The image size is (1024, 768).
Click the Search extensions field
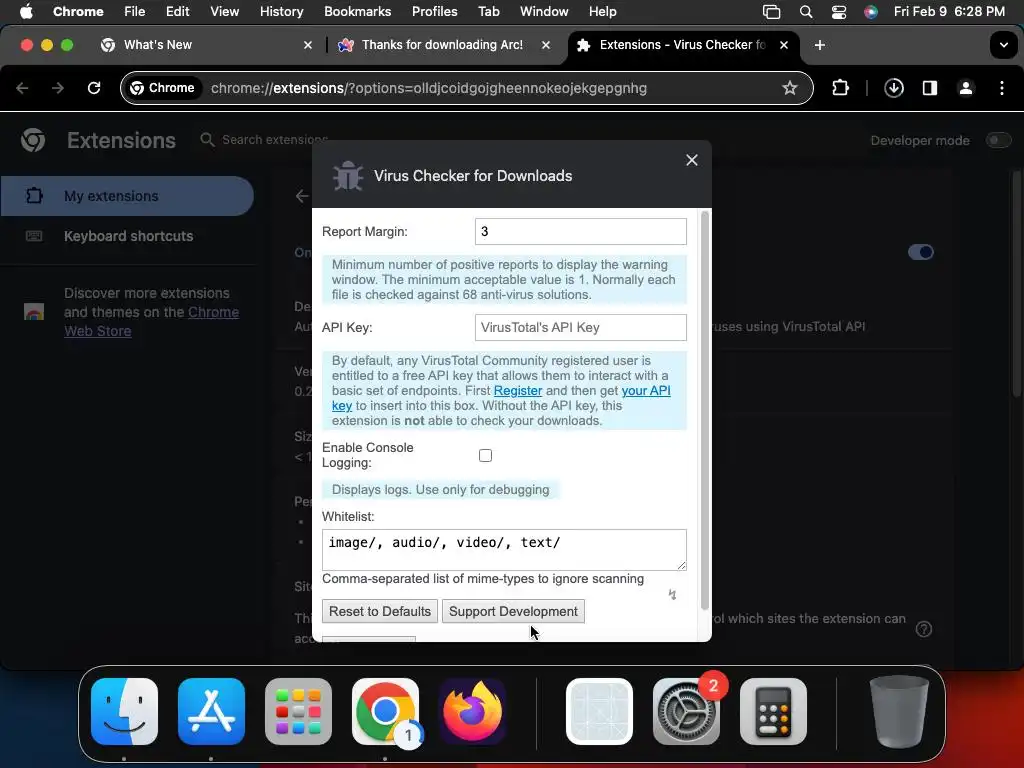coord(274,140)
